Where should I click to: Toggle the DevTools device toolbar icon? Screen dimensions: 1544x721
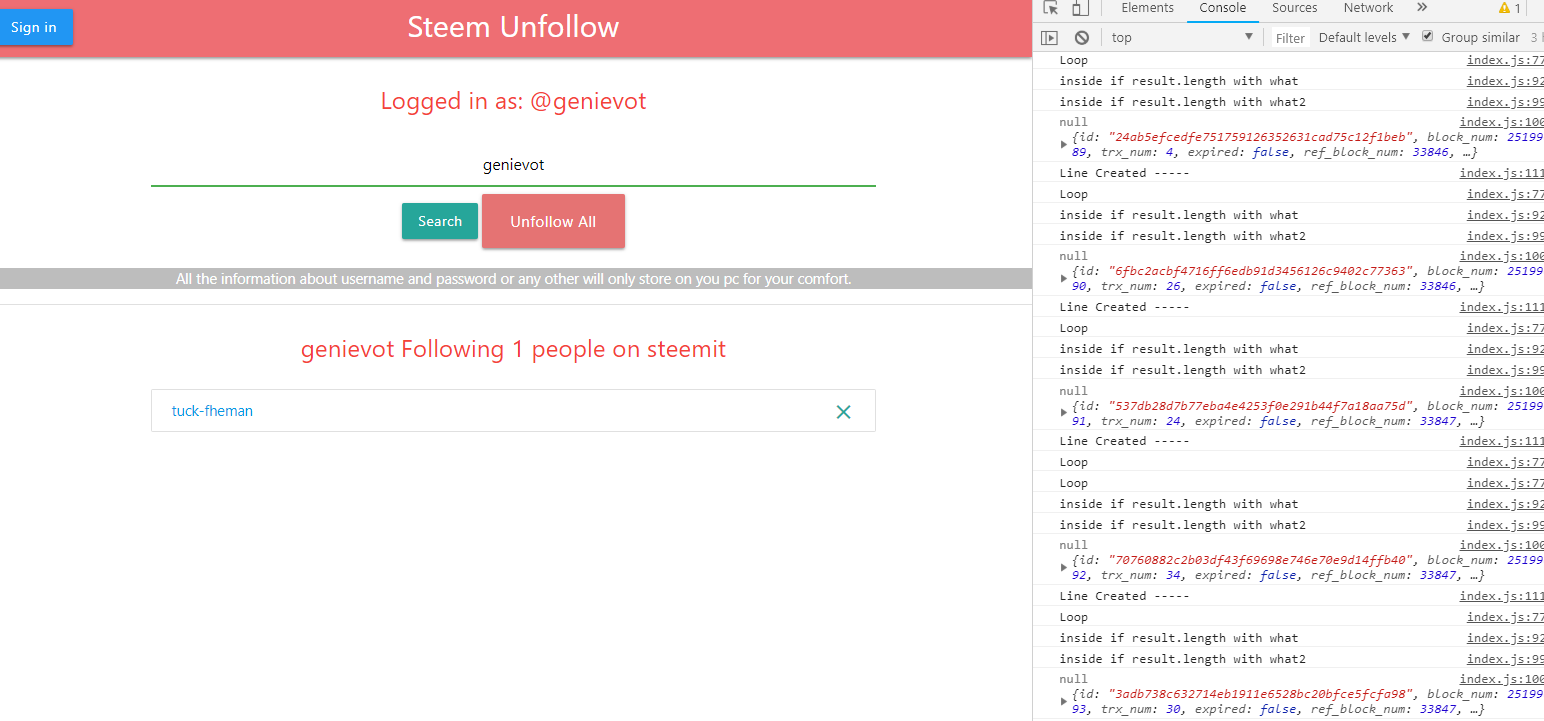coord(1080,8)
